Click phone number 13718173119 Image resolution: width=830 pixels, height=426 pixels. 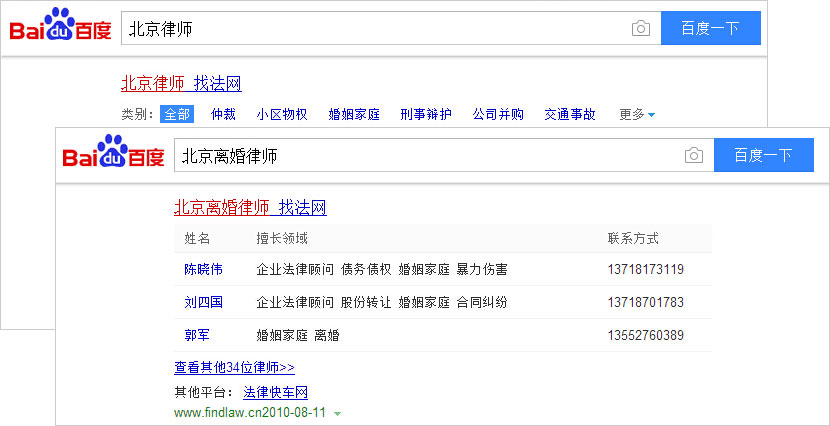click(x=646, y=269)
